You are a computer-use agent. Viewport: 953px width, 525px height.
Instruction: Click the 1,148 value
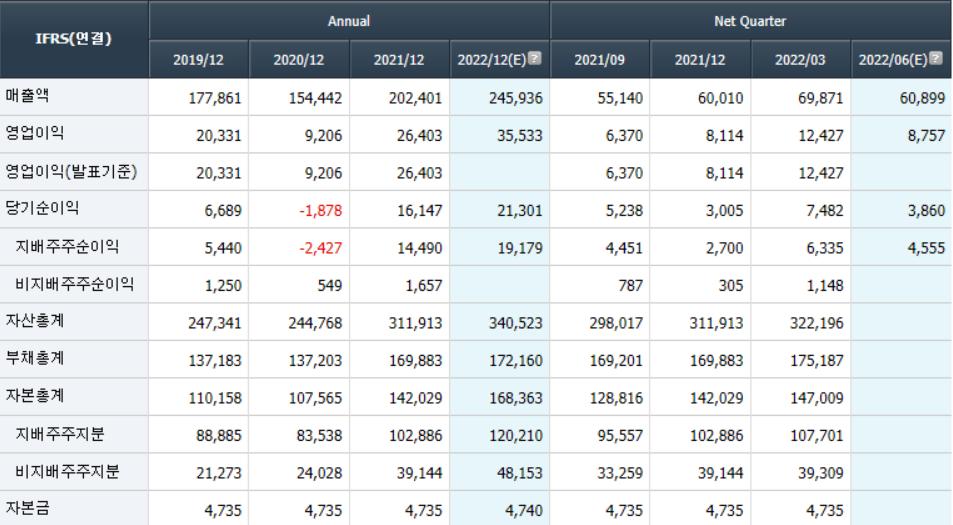click(x=825, y=286)
